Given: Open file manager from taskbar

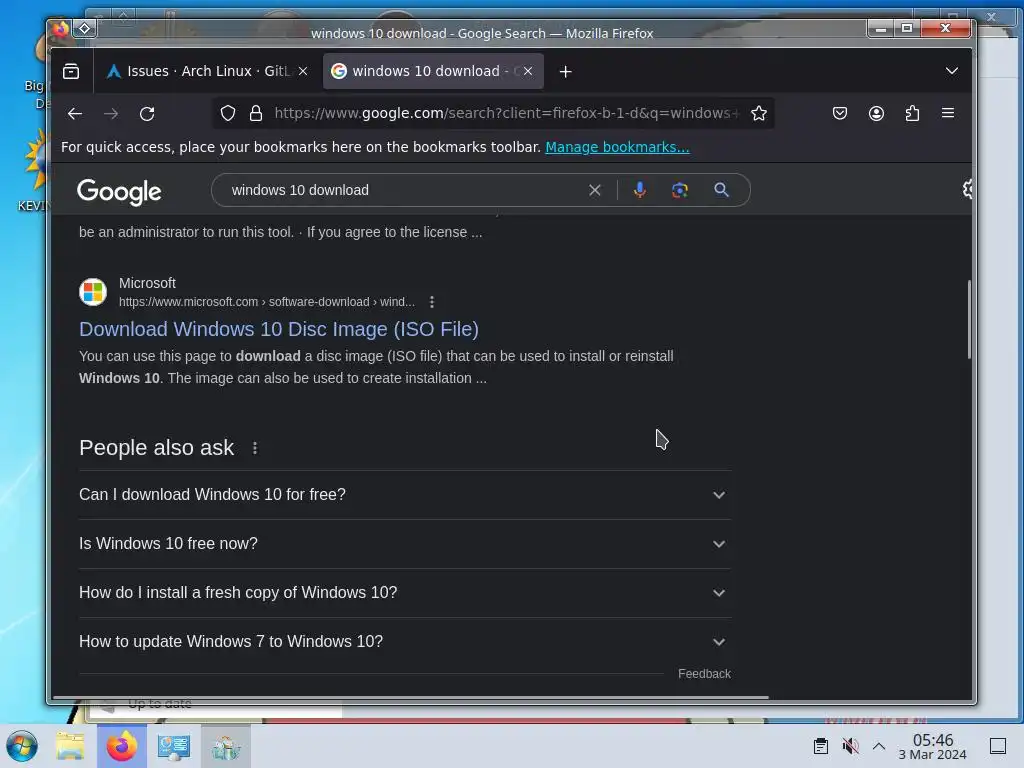Looking at the screenshot, I should (x=70, y=746).
